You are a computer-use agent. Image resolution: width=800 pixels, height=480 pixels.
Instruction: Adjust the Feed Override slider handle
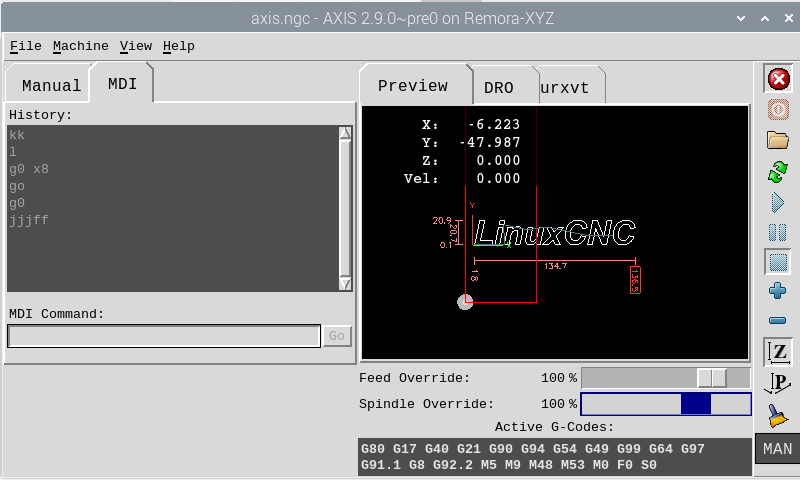pyautogui.click(x=712, y=378)
